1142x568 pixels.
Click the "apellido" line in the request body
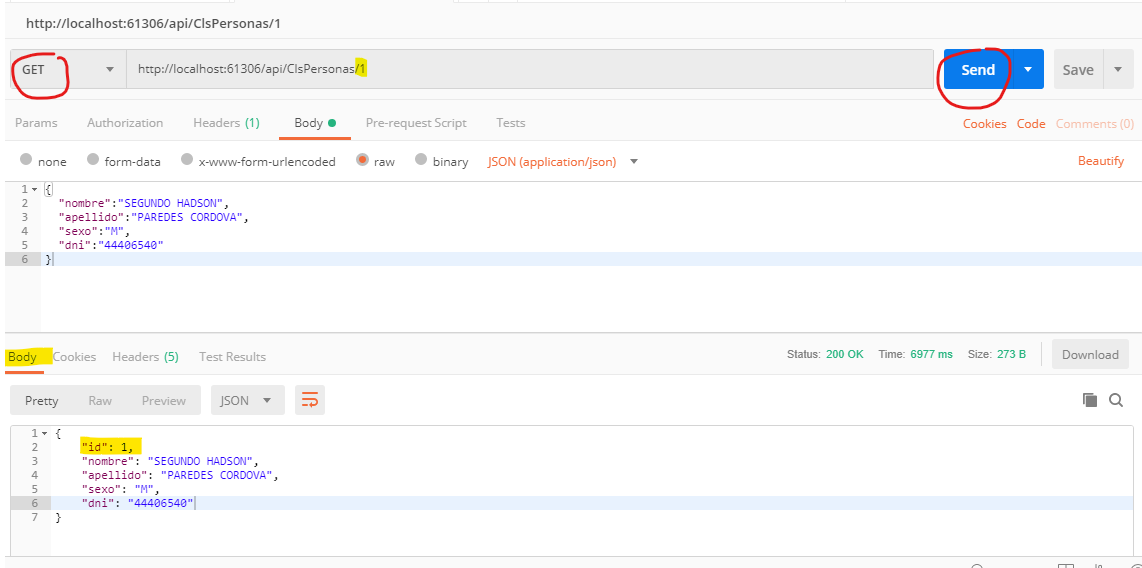[154, 217]
